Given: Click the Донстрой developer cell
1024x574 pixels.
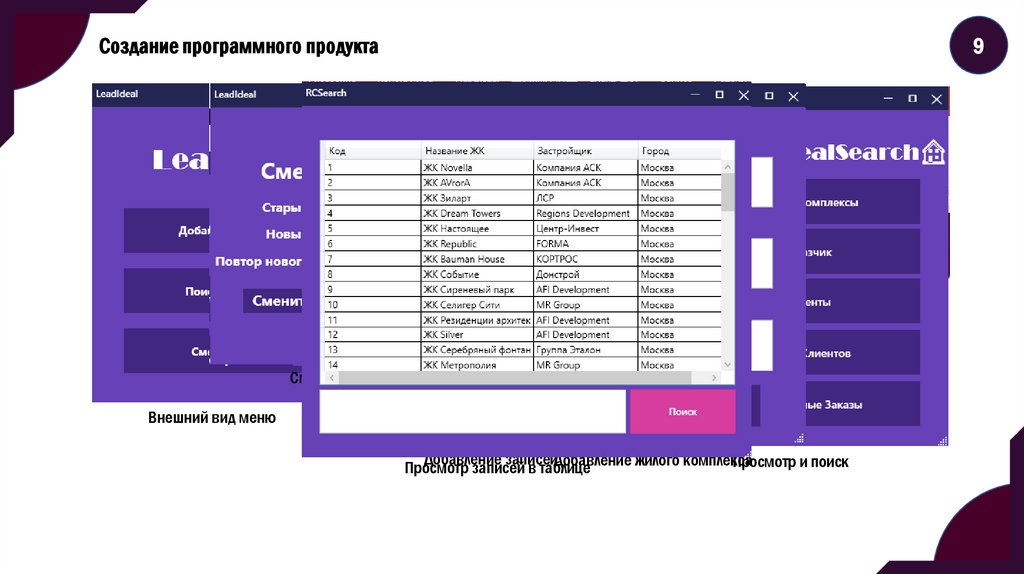Looking at the screenshot, I should pyautogui.click(x=586, y=274).
